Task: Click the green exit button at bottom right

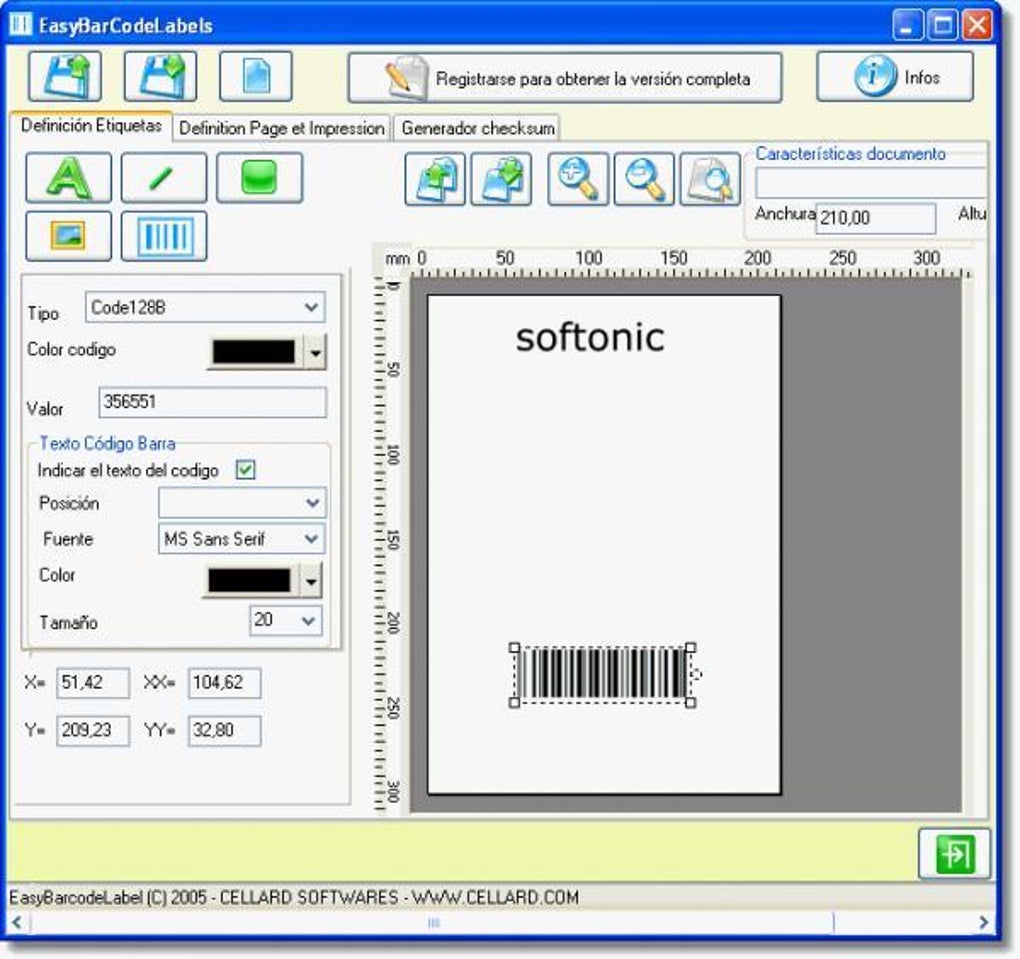Action: coord(954,853)
